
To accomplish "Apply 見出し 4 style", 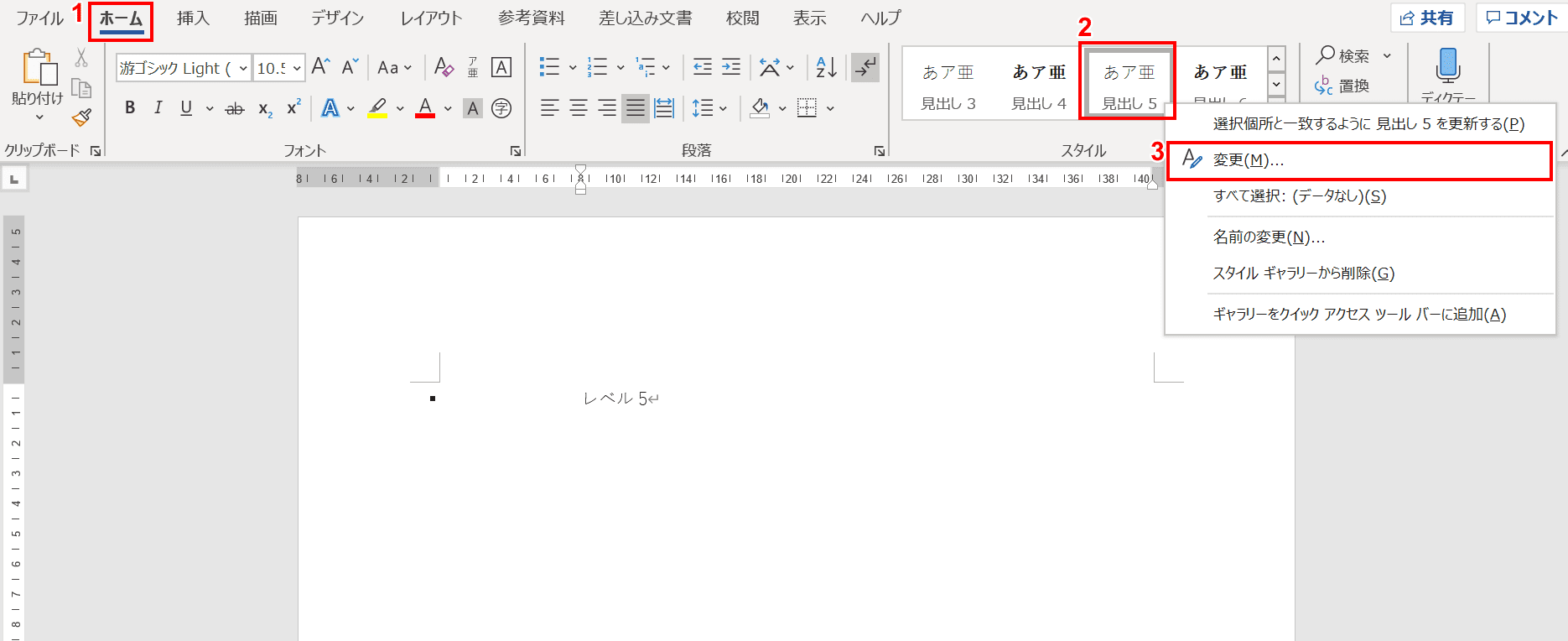I will coord(1039,84).
